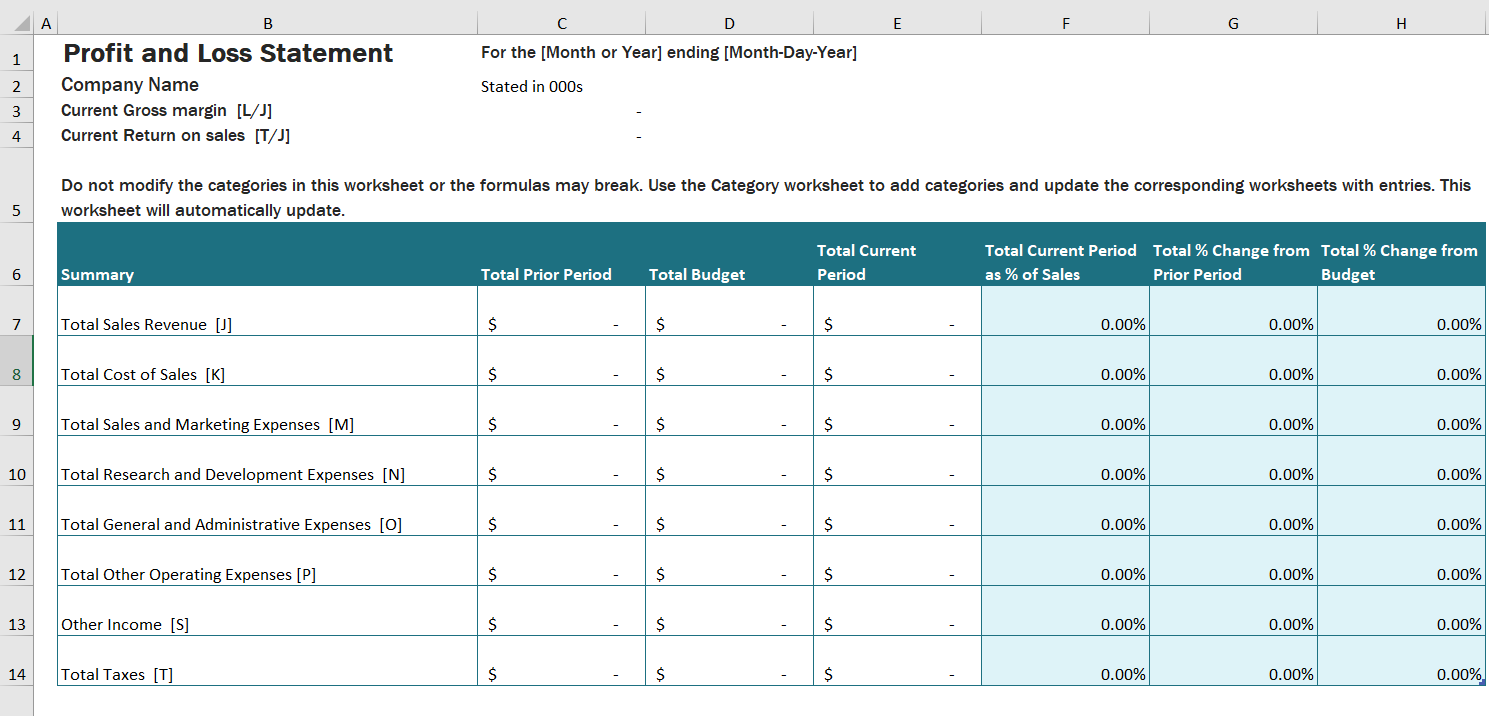The image size is (1489, 716).
Task: Select column B header
Action: (268, 23)
